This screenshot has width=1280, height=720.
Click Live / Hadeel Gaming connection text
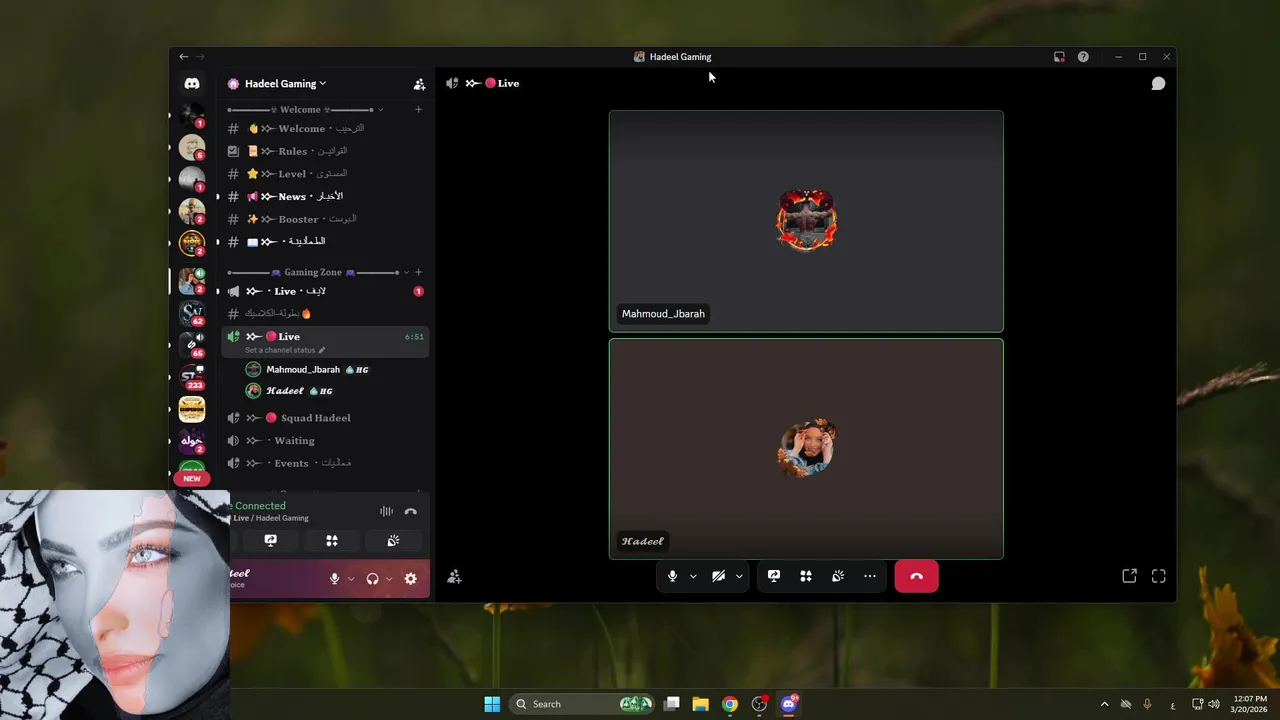point(271,518)
